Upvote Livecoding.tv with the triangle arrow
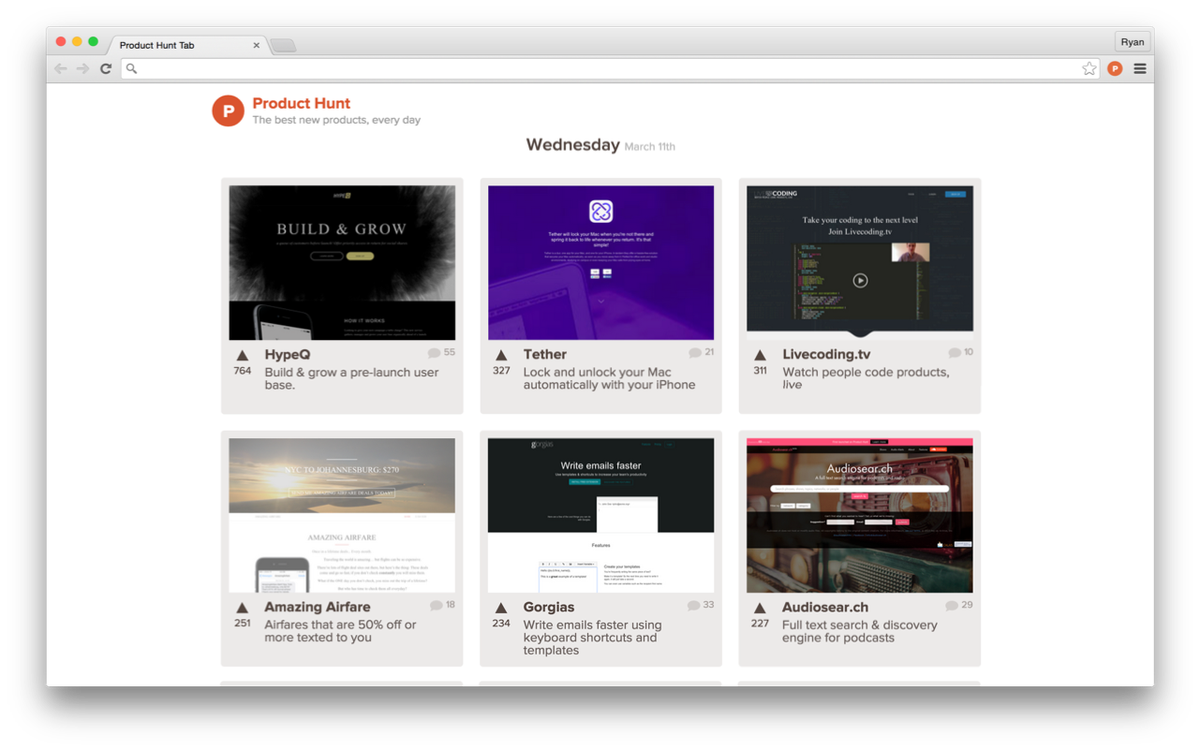 [760, 355]
